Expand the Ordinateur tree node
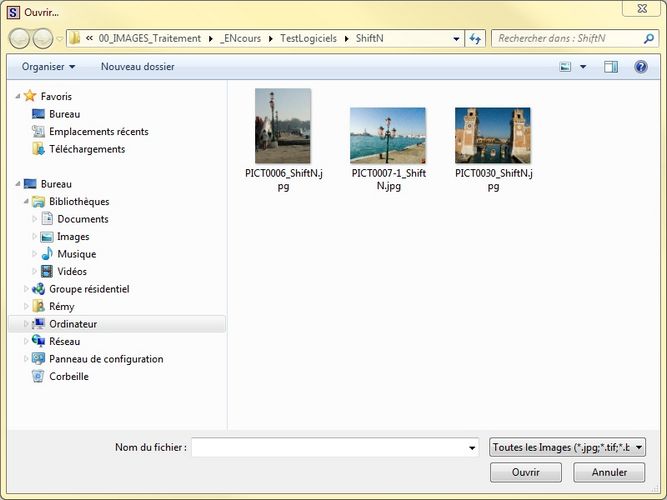The height and width of the screenshot is (500, 667). [27, 324]
